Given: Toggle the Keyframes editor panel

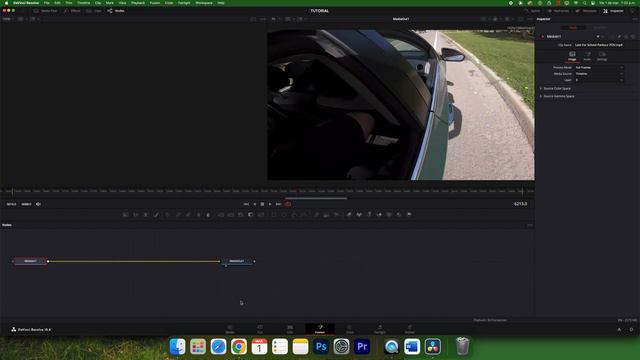Looking at the screenshot, I should coord(558,11).
